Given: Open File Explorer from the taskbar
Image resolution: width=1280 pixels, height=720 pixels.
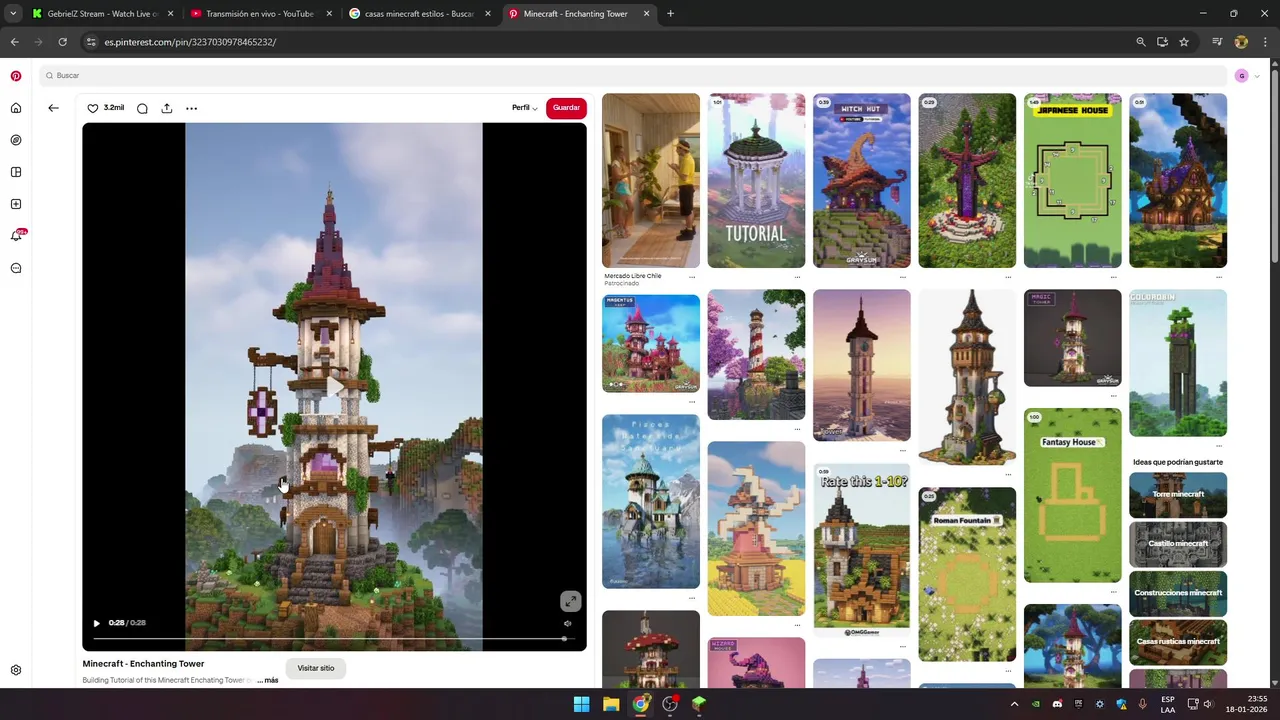Looking at the screenshot, I should (611, 704).
